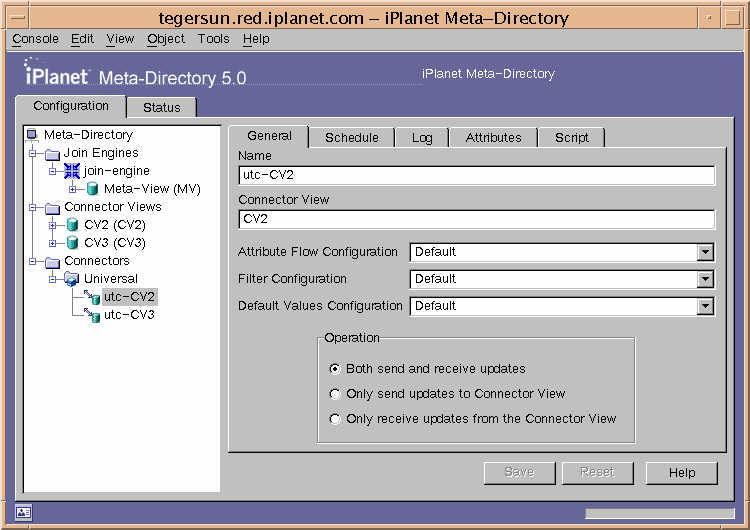The image size is (750, 530).
Task: Select Only send updates to Connector View
Action: click(335, 394)
